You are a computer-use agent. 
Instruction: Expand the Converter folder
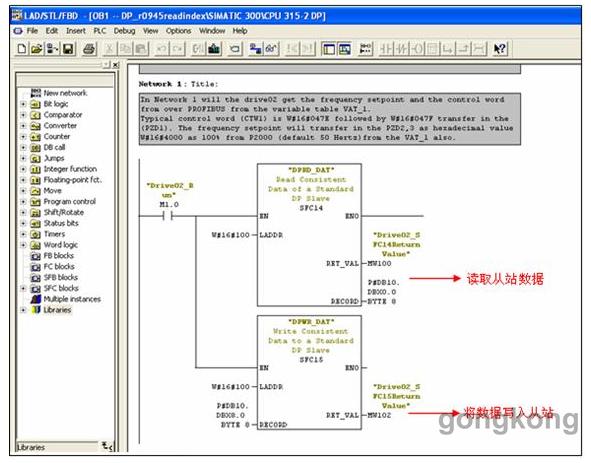tap(23, 126)
